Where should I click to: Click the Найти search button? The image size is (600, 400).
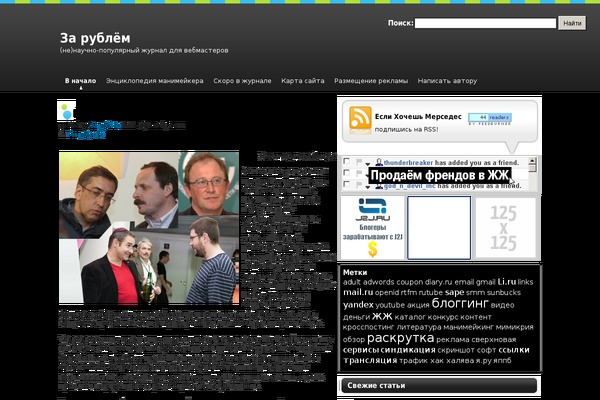(572, 23)
